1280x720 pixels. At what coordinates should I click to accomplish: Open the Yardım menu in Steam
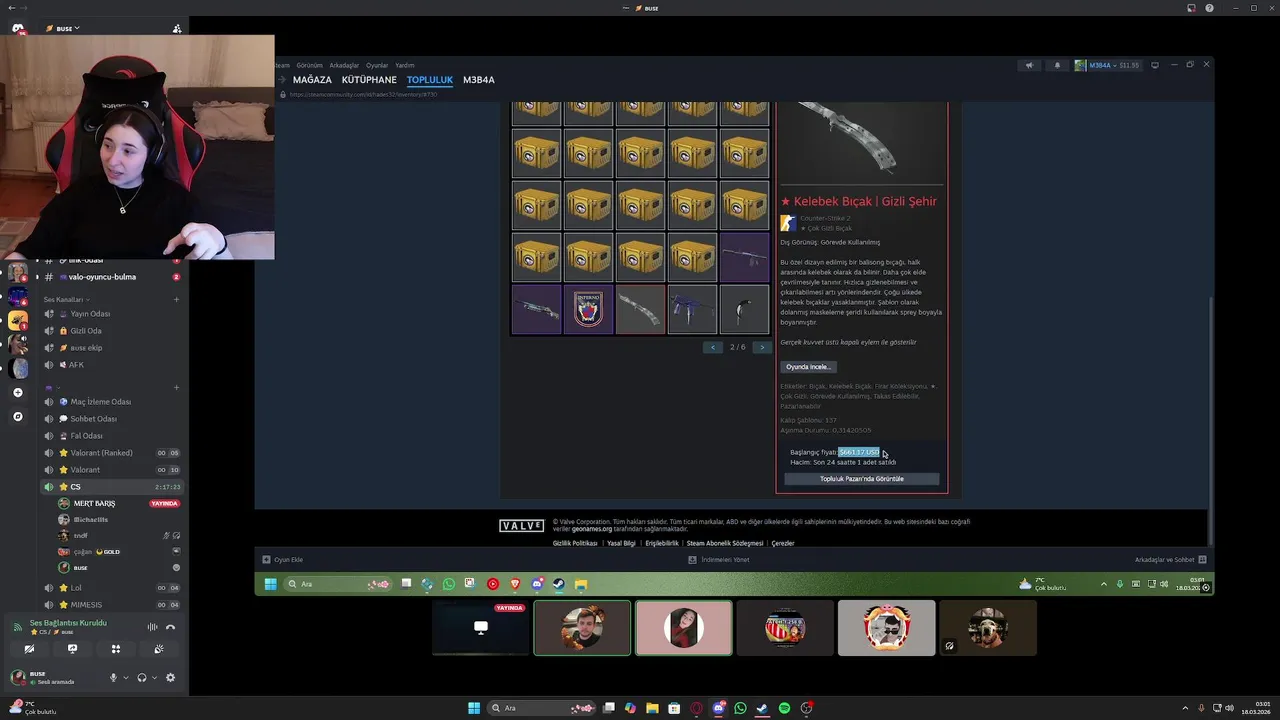coord(405,65)
